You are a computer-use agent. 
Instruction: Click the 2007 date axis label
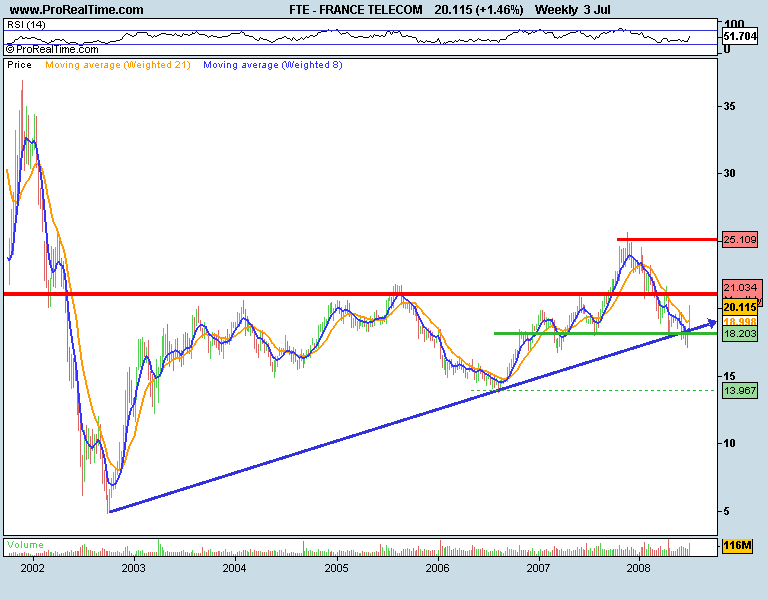(x=538, y=568)
